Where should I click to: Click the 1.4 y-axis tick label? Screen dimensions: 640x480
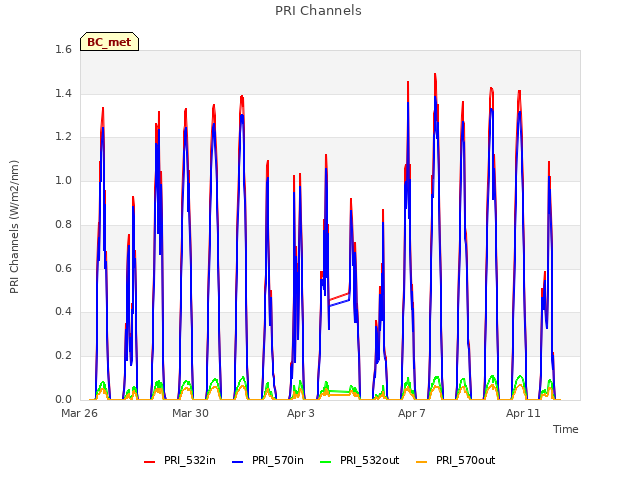(63, 93)
